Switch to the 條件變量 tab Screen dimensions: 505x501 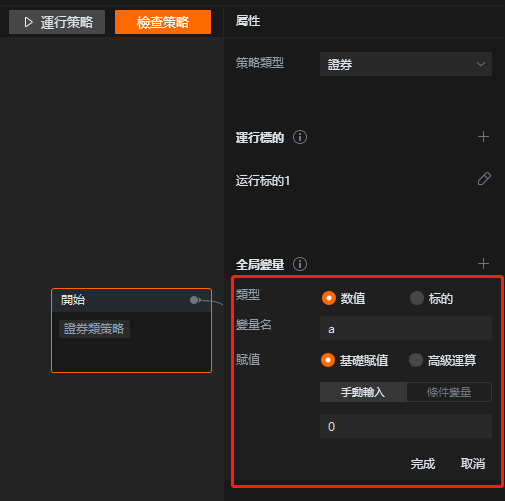point(449,392)
